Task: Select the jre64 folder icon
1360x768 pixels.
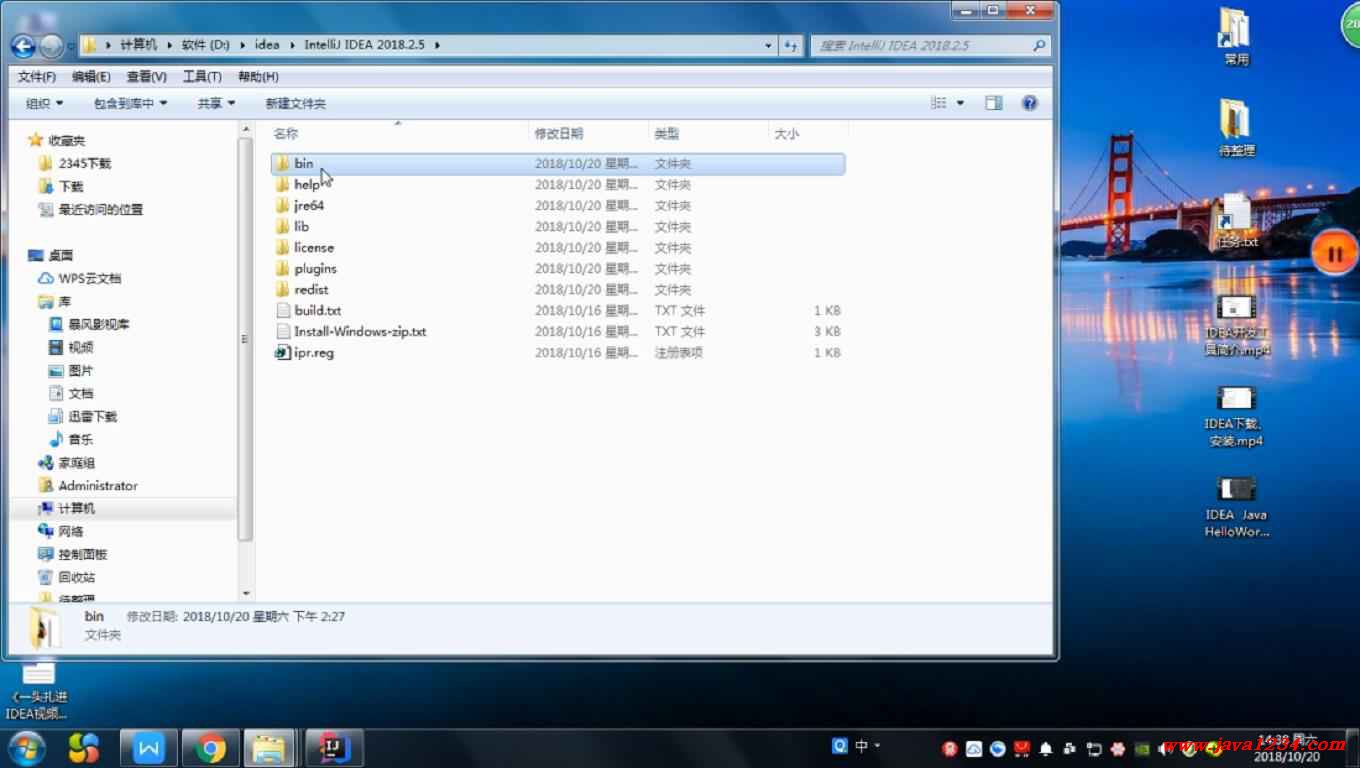Action: pos(283,205)
